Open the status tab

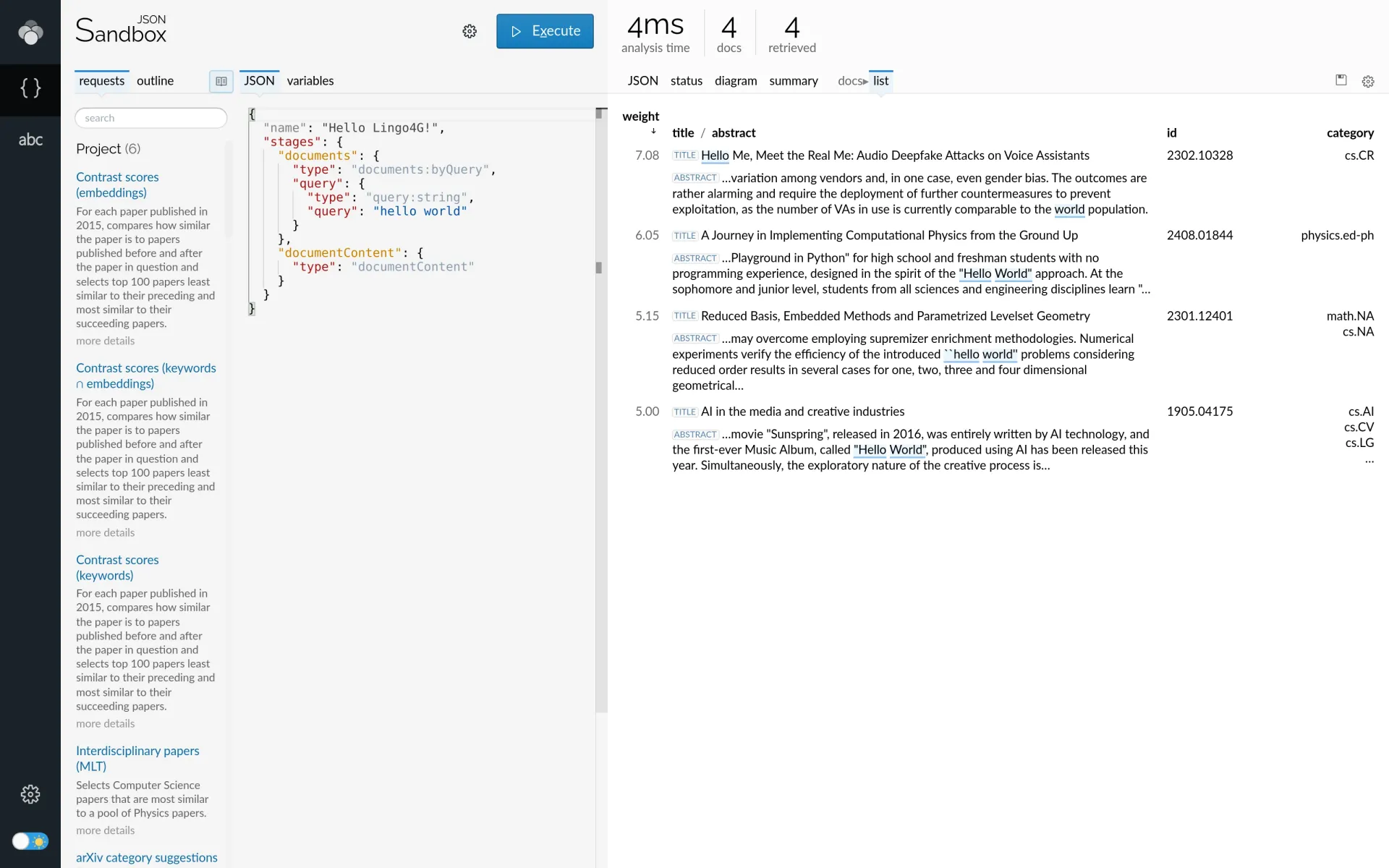(x=687, y=81)
